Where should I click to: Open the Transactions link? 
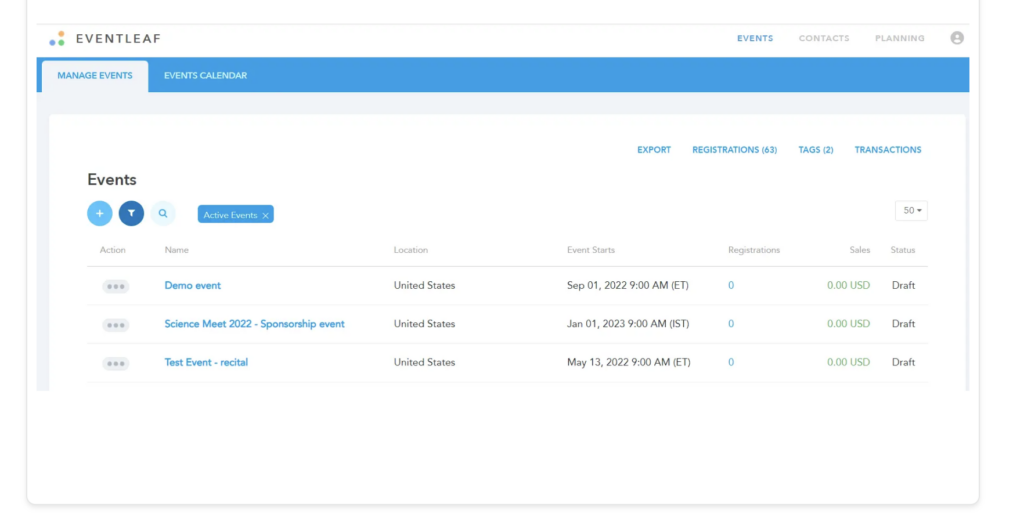click(x=887, y=150)
